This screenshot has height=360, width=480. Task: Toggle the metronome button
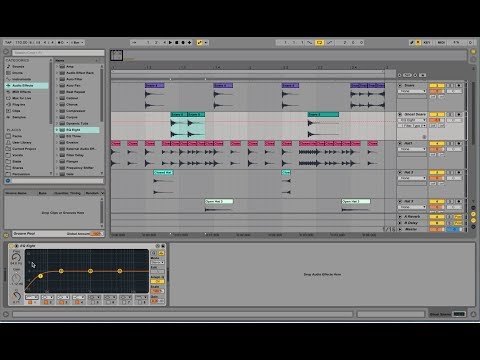61,43
